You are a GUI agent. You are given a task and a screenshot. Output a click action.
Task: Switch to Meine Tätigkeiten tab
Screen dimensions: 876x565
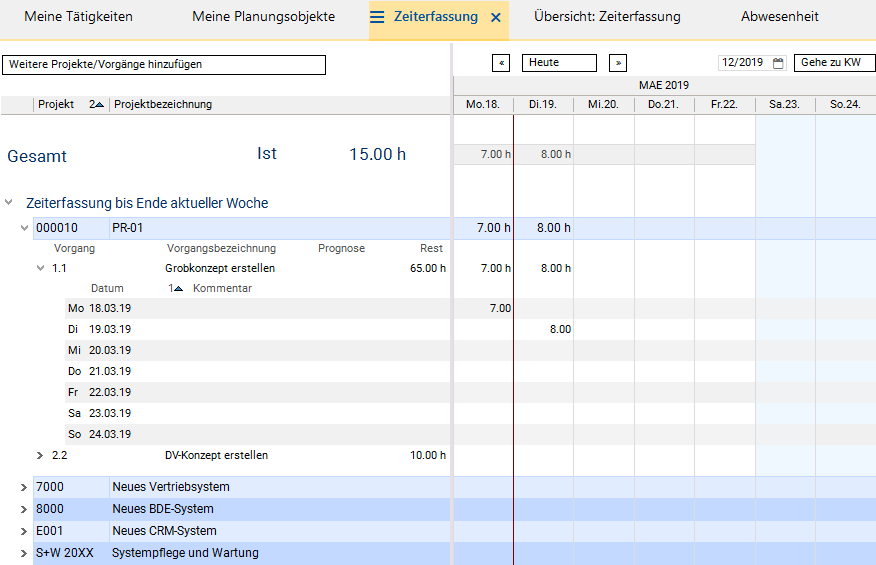tap(78, 17)
